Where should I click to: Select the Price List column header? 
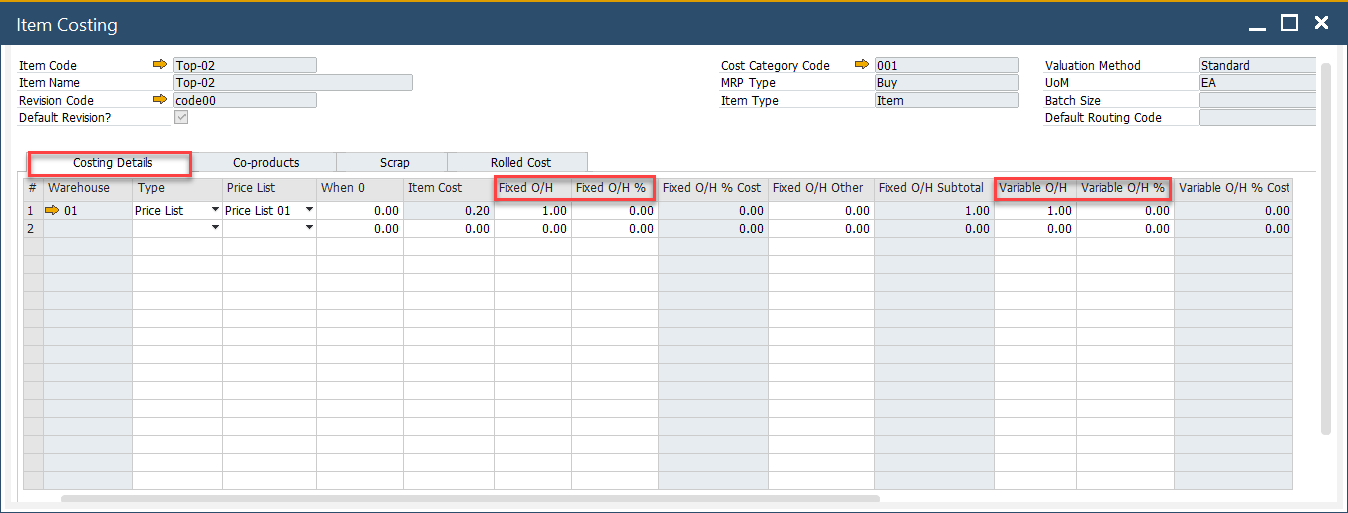[x=269, y=188]
